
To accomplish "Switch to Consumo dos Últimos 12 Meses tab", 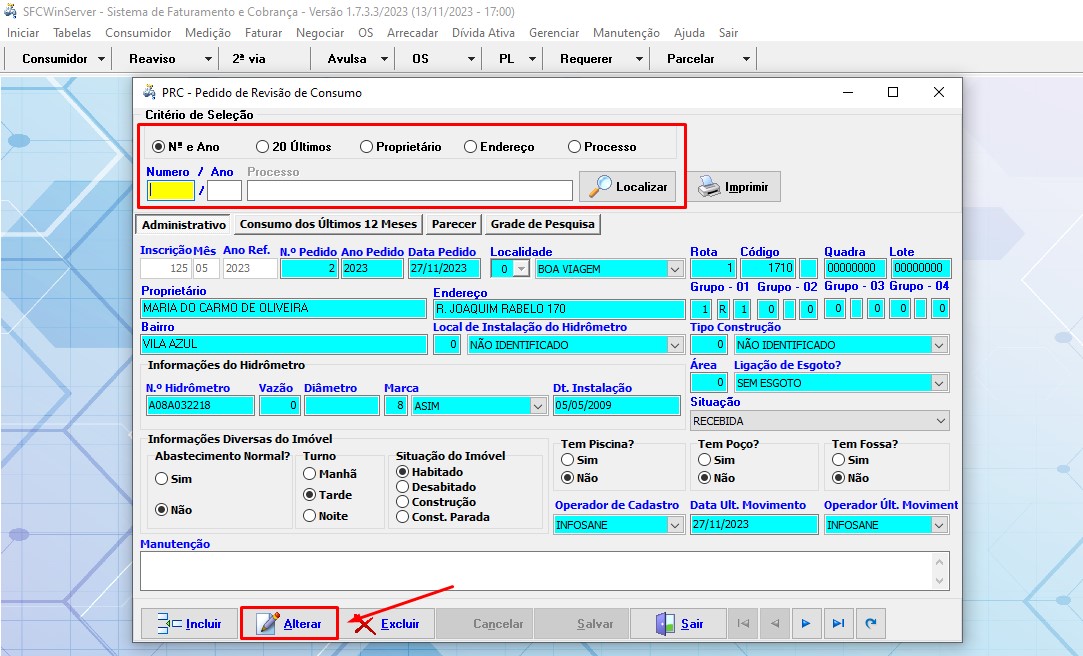I will [x=328, y=224].
